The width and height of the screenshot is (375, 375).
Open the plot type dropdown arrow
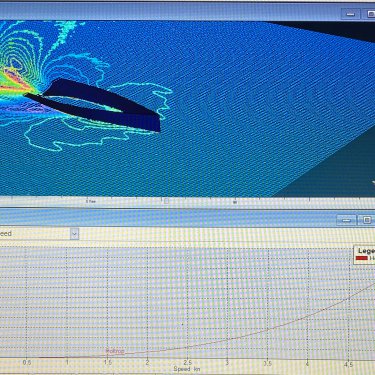75,234
